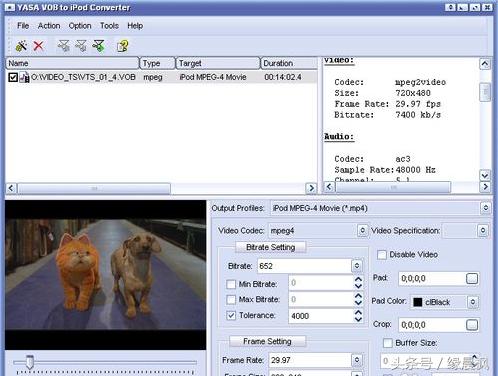Open the Video Codec dropdown
Image resolution: width=498 pixels, height=376 pixels.
(x=362, y=230)
